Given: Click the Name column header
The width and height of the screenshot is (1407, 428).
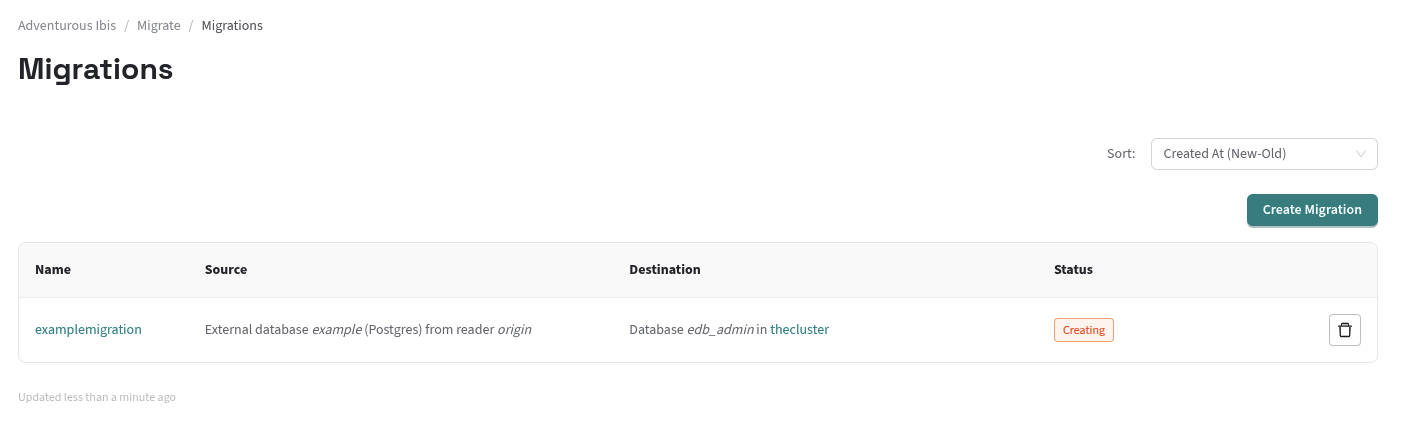Looking at the screenshot, I should tap(53, 270).
